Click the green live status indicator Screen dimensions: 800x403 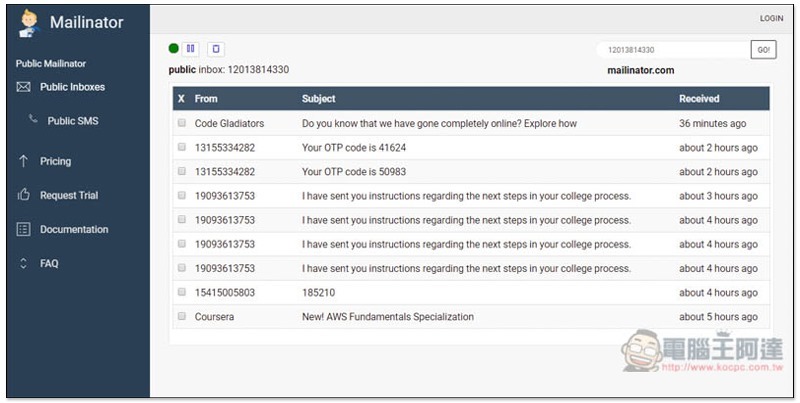174,48
